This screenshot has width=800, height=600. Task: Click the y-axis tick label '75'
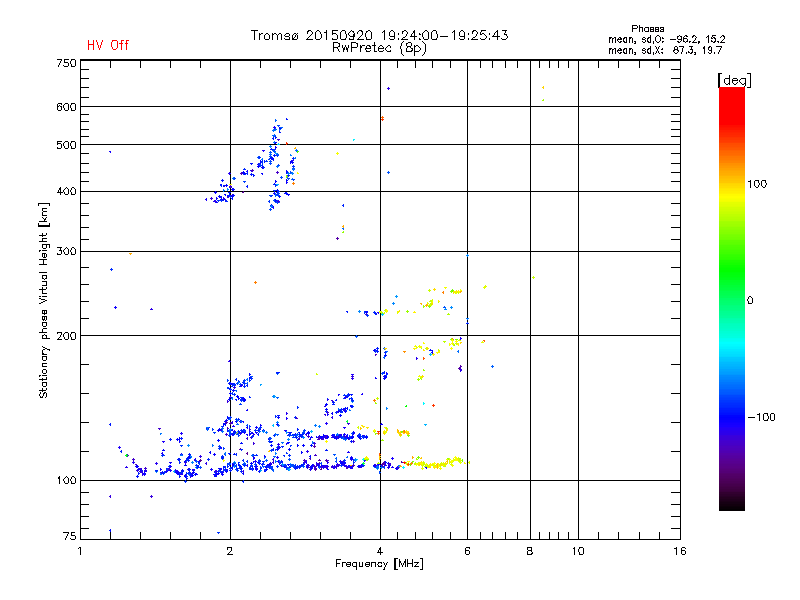click(x=69, y=536)
